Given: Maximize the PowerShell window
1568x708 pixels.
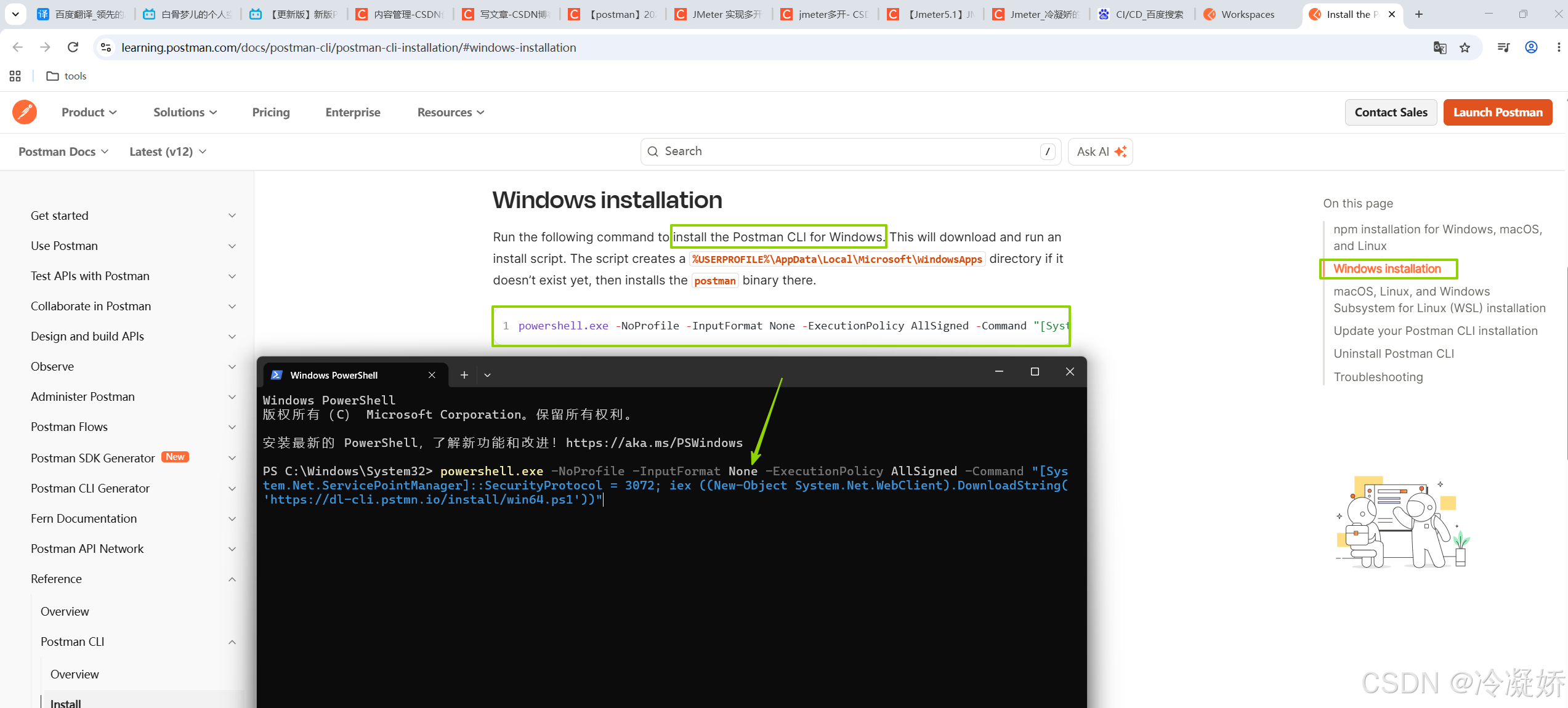Looking at the screenshot, I should pos(1035,372).
